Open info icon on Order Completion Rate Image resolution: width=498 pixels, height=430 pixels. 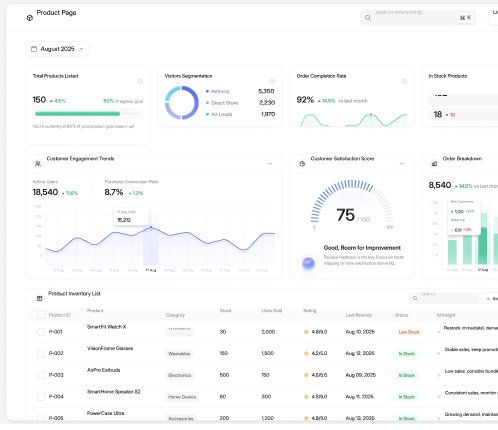point(404,81)
